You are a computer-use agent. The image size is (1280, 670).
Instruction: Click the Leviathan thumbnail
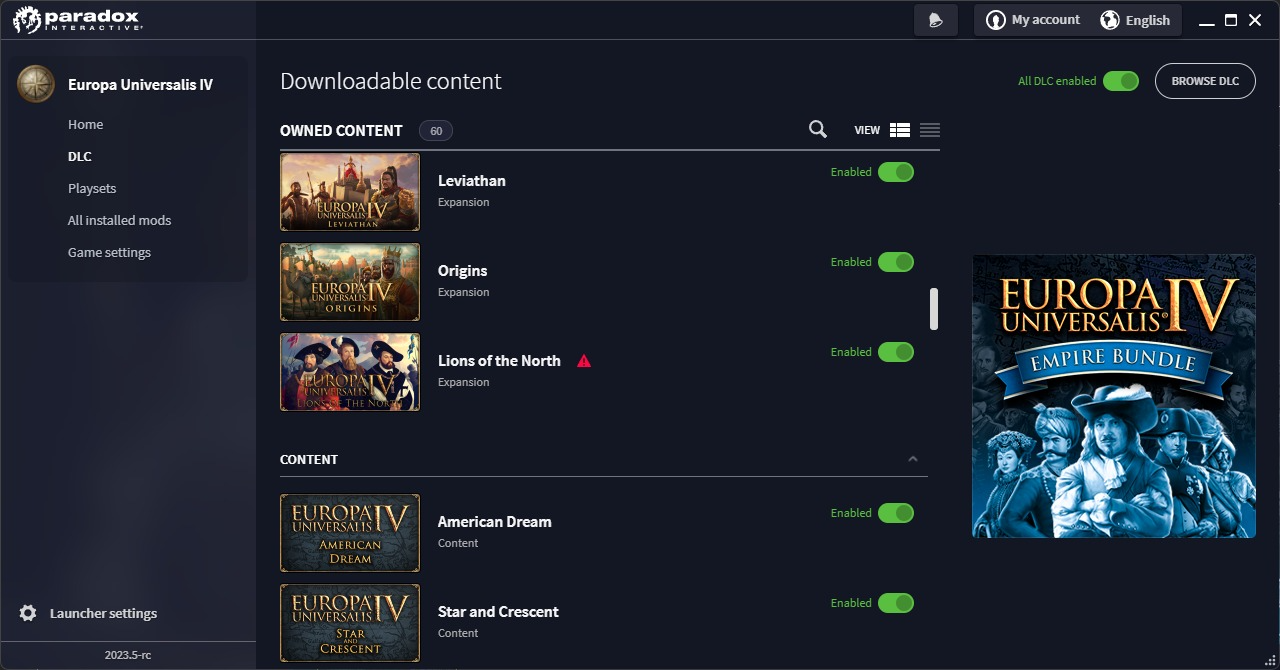(x=350, y=192)
